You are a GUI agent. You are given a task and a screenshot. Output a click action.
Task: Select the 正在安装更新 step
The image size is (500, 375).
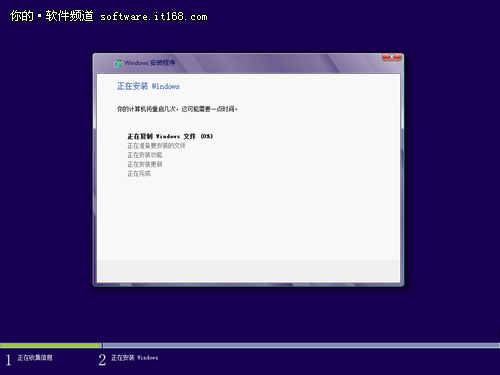point(145,164)
